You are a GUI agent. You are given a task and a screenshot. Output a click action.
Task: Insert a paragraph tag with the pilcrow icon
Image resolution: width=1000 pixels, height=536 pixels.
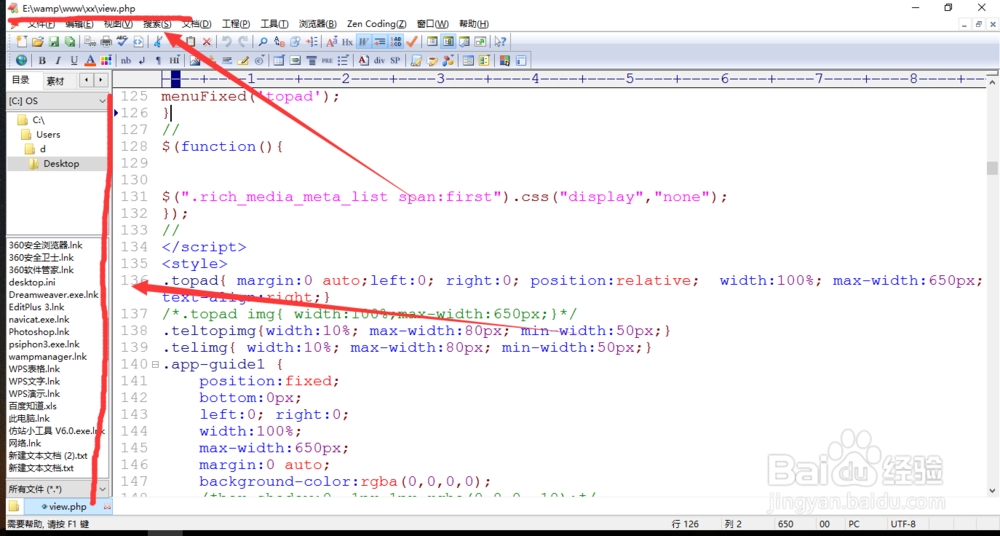click(x=158, y=61)
